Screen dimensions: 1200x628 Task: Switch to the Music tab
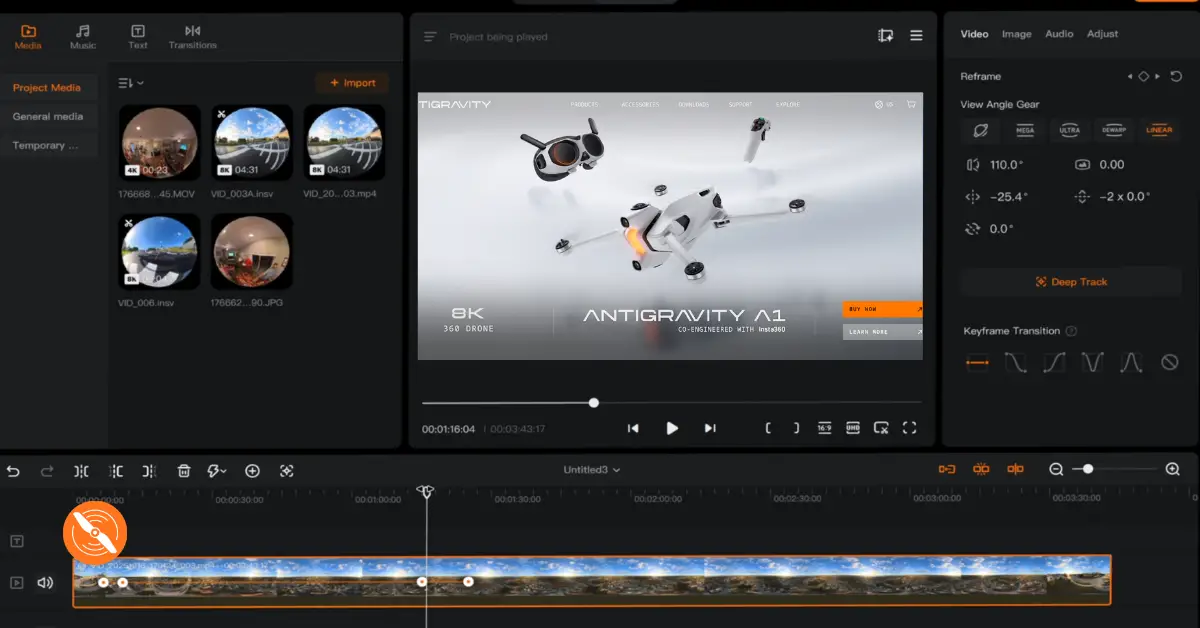pos(83,37)
